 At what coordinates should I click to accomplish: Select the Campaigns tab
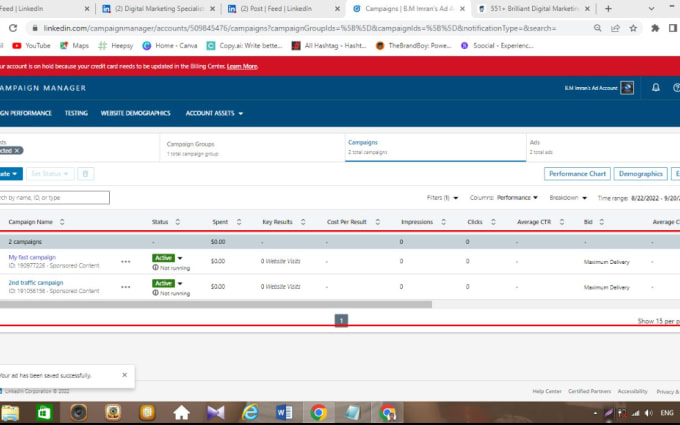435,147
